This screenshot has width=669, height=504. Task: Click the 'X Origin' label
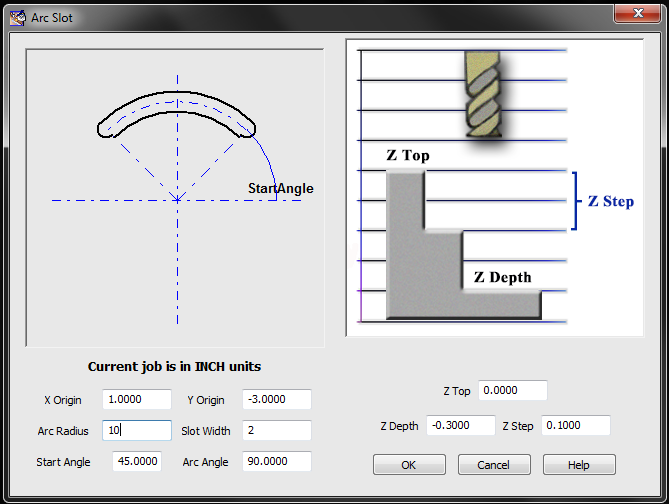click(63, 400)
